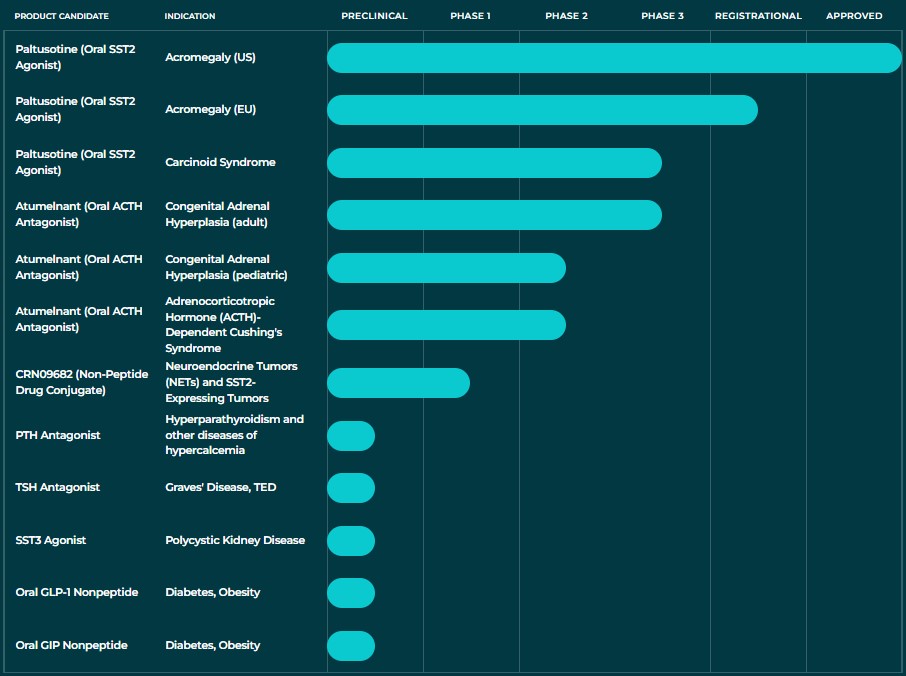Screen dimensions: 906x676
Task: Click the Oral GLP-1 Nonpeptide preclinical bar
Action: coord(351,593)
